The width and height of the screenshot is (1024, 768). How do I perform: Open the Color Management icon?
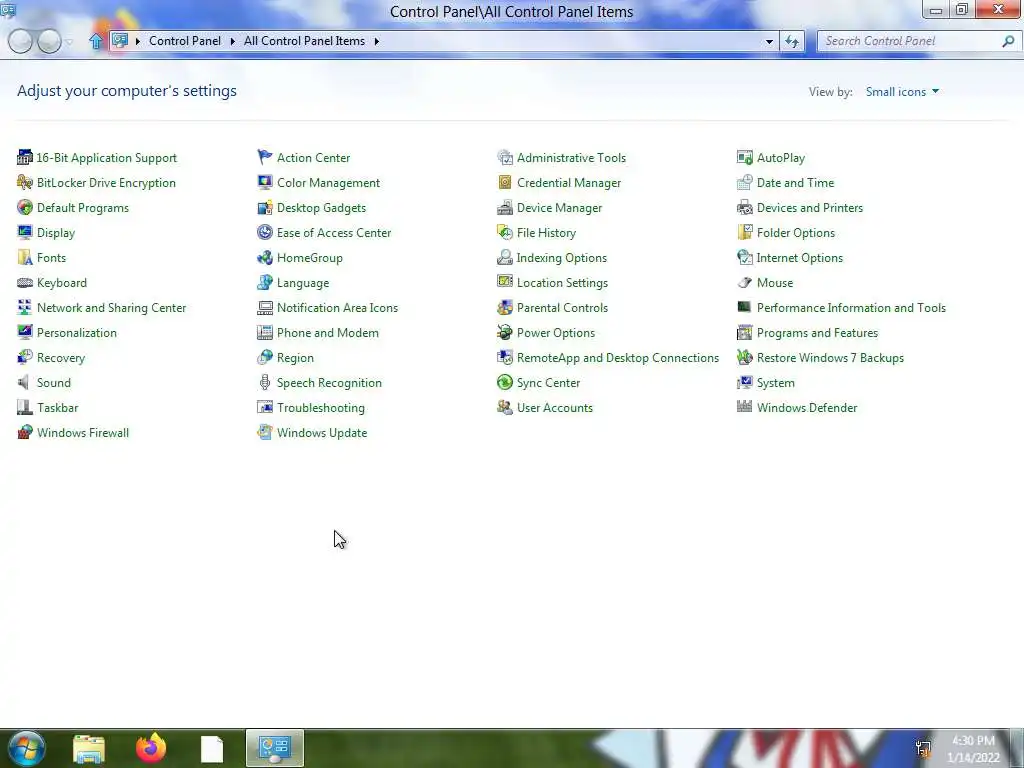264,182
